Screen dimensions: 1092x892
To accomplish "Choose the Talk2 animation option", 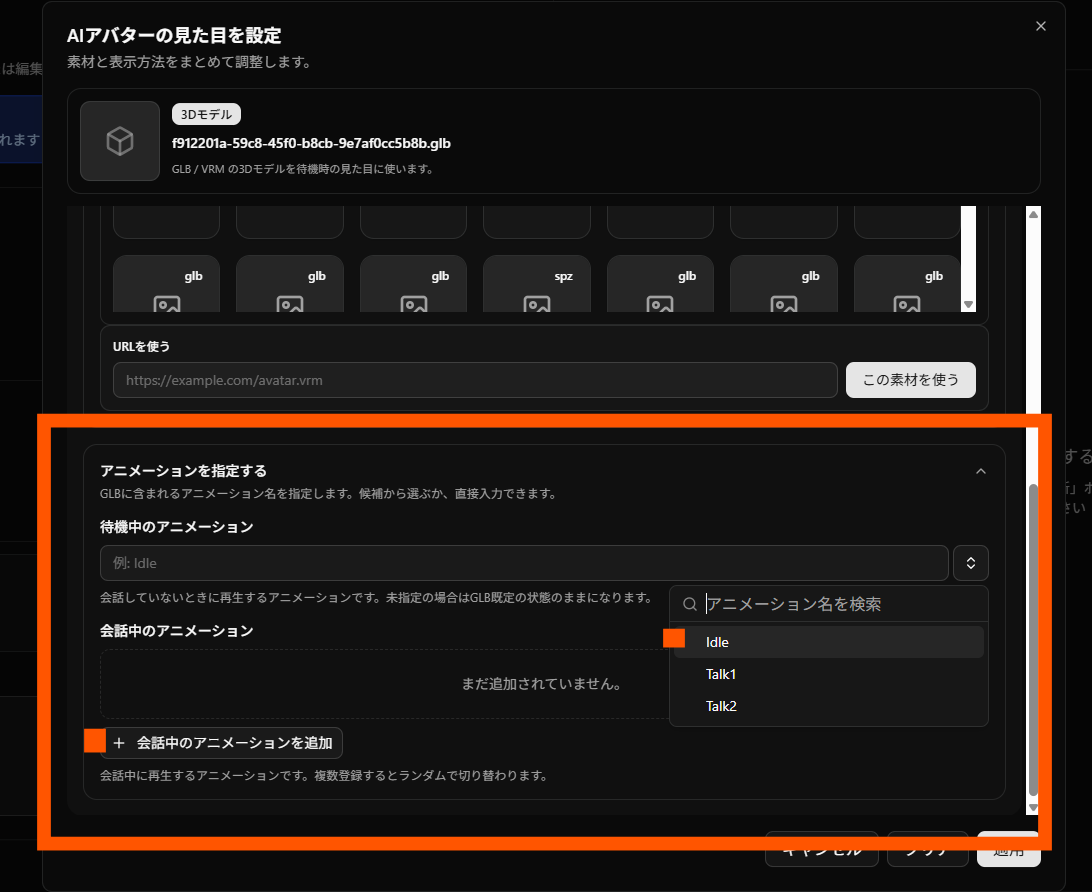I will pyautogui.click(x=829, y=706).
